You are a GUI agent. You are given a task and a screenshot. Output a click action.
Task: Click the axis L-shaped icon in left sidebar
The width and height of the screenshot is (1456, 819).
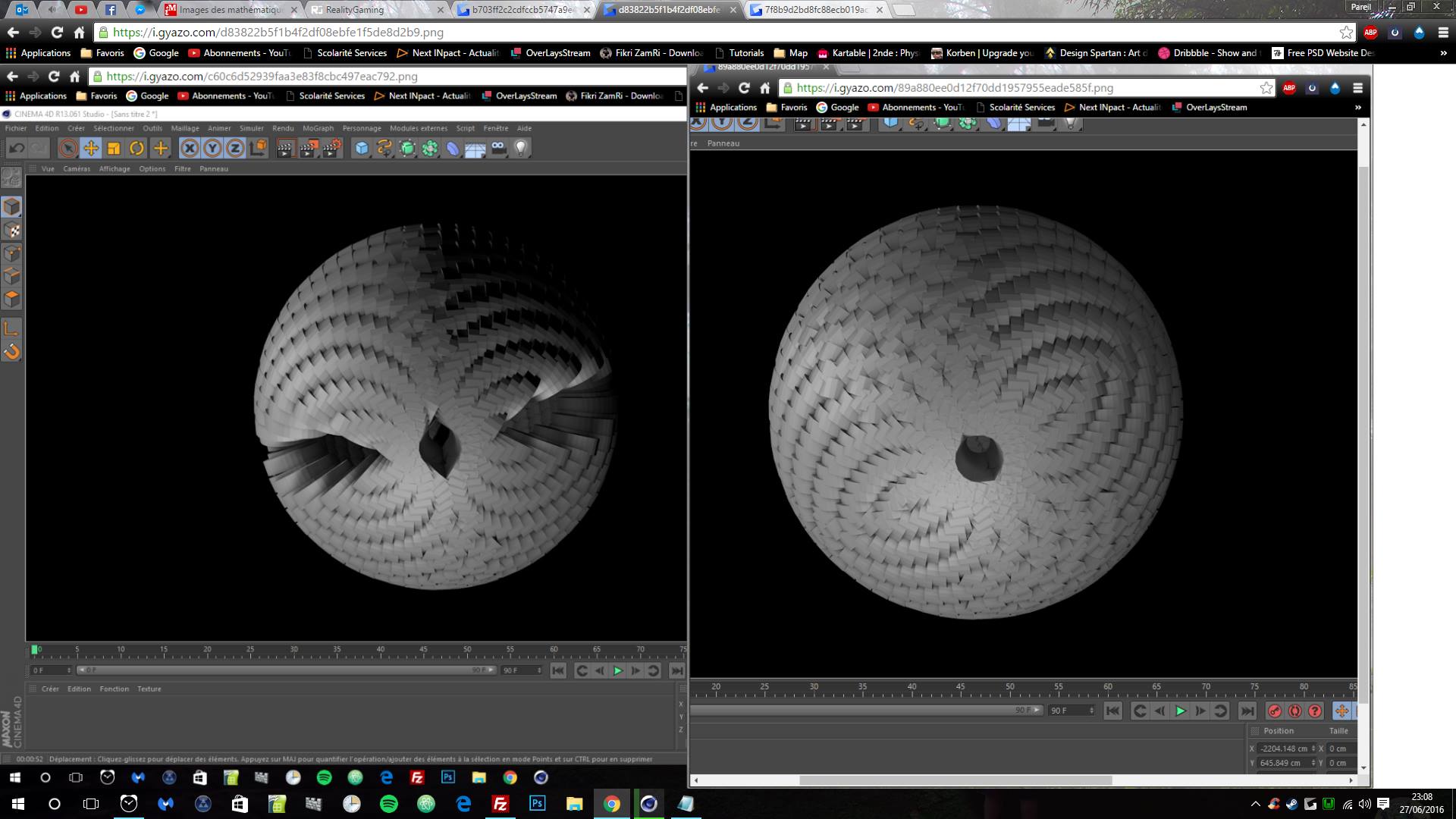11,328
